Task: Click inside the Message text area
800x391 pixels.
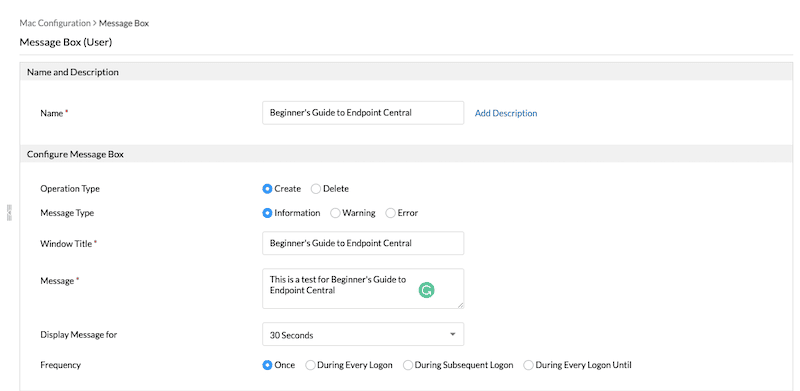Action: (x=363, y=288)
